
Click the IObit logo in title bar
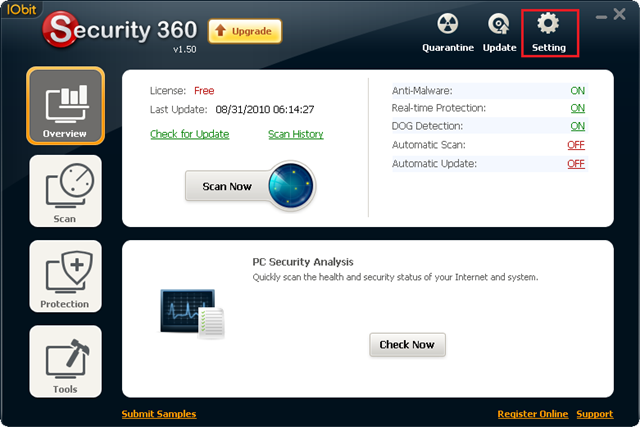(x=21, y=9)
